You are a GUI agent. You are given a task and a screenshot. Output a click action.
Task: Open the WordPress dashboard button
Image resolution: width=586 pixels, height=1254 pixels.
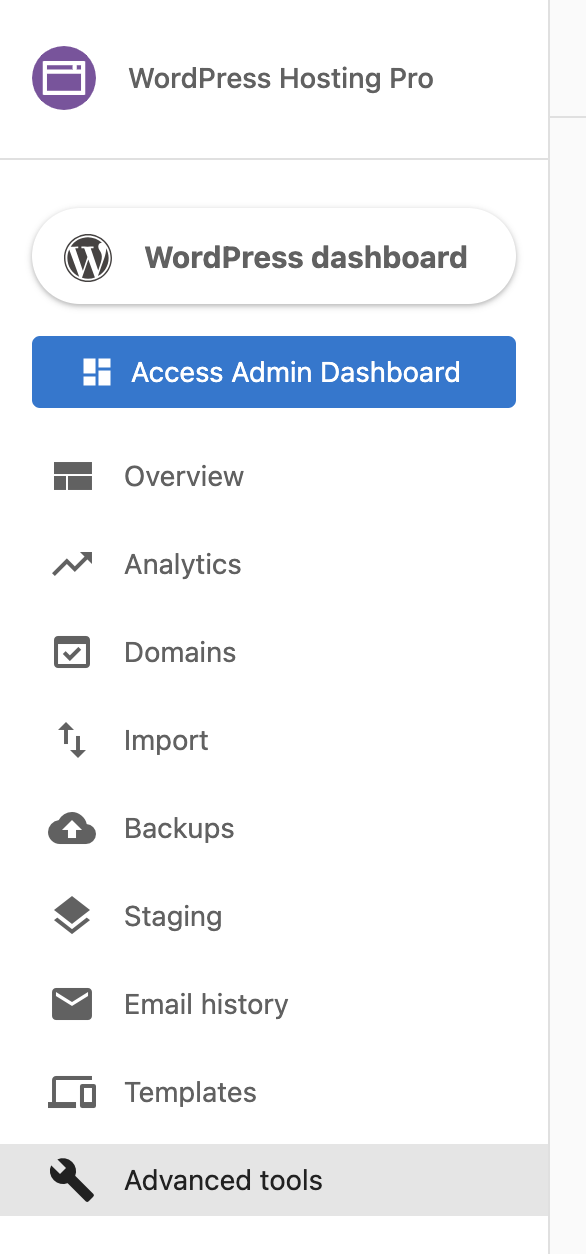274,258
